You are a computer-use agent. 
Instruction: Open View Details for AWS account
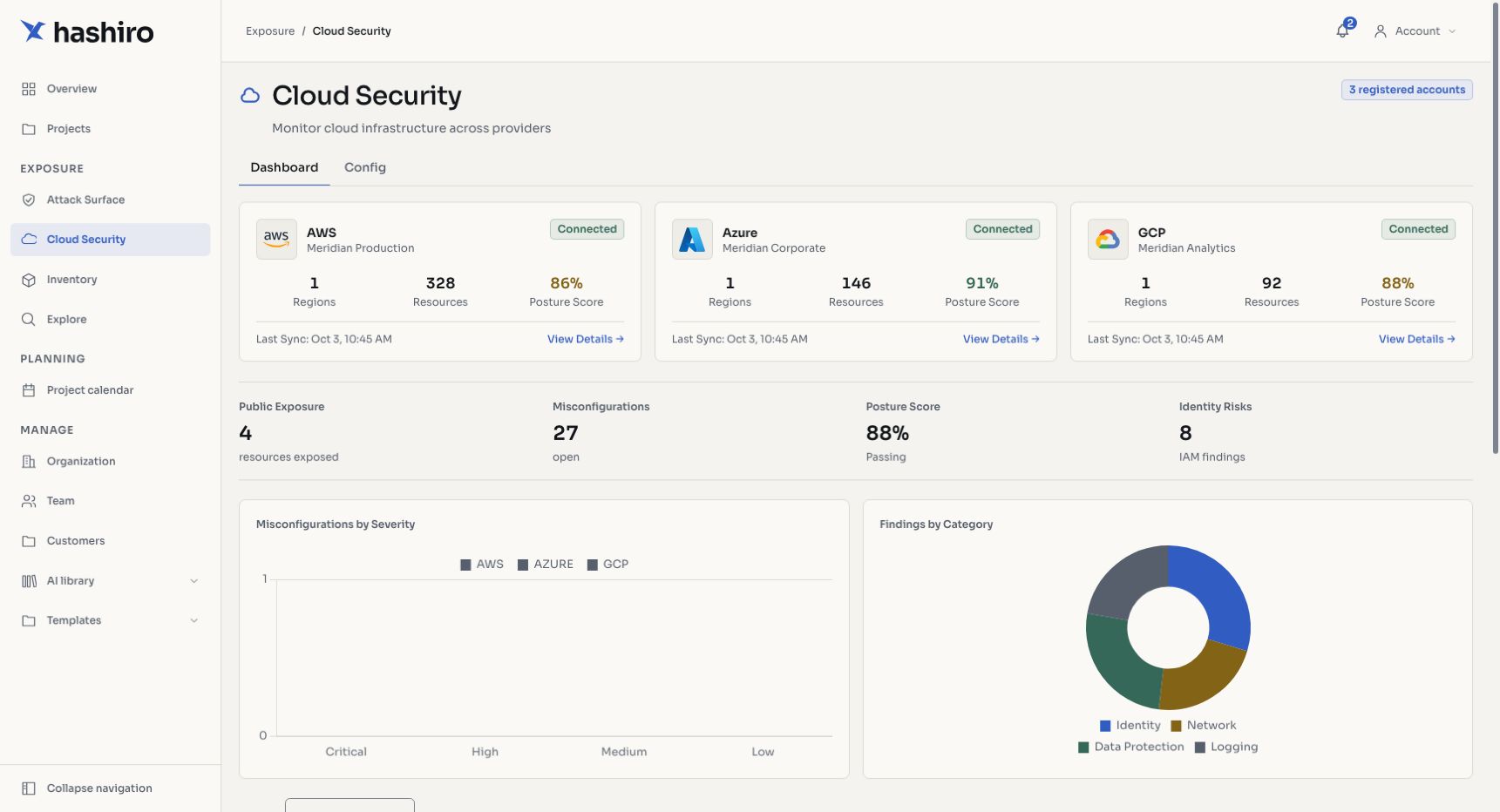(586, 340)
